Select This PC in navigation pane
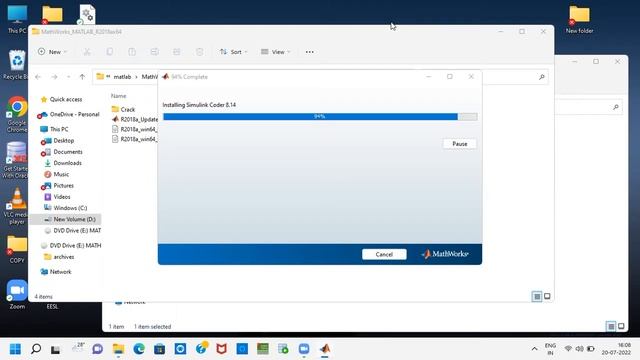 click(x=59, y=129)
